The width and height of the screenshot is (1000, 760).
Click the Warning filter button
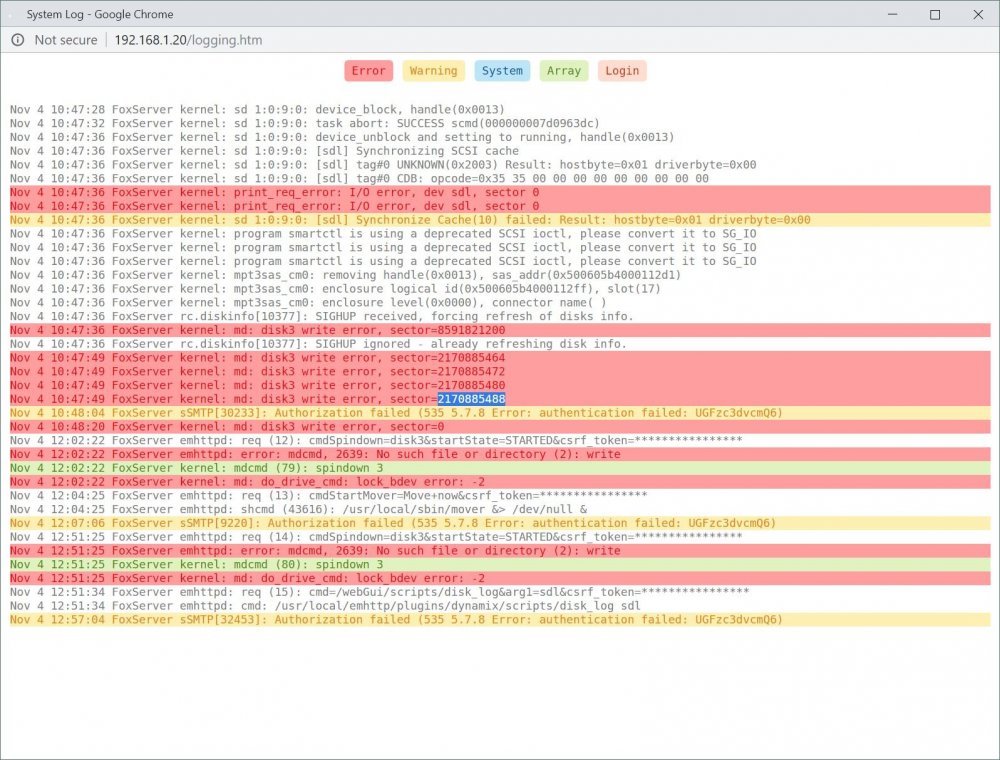pos(434,71)
